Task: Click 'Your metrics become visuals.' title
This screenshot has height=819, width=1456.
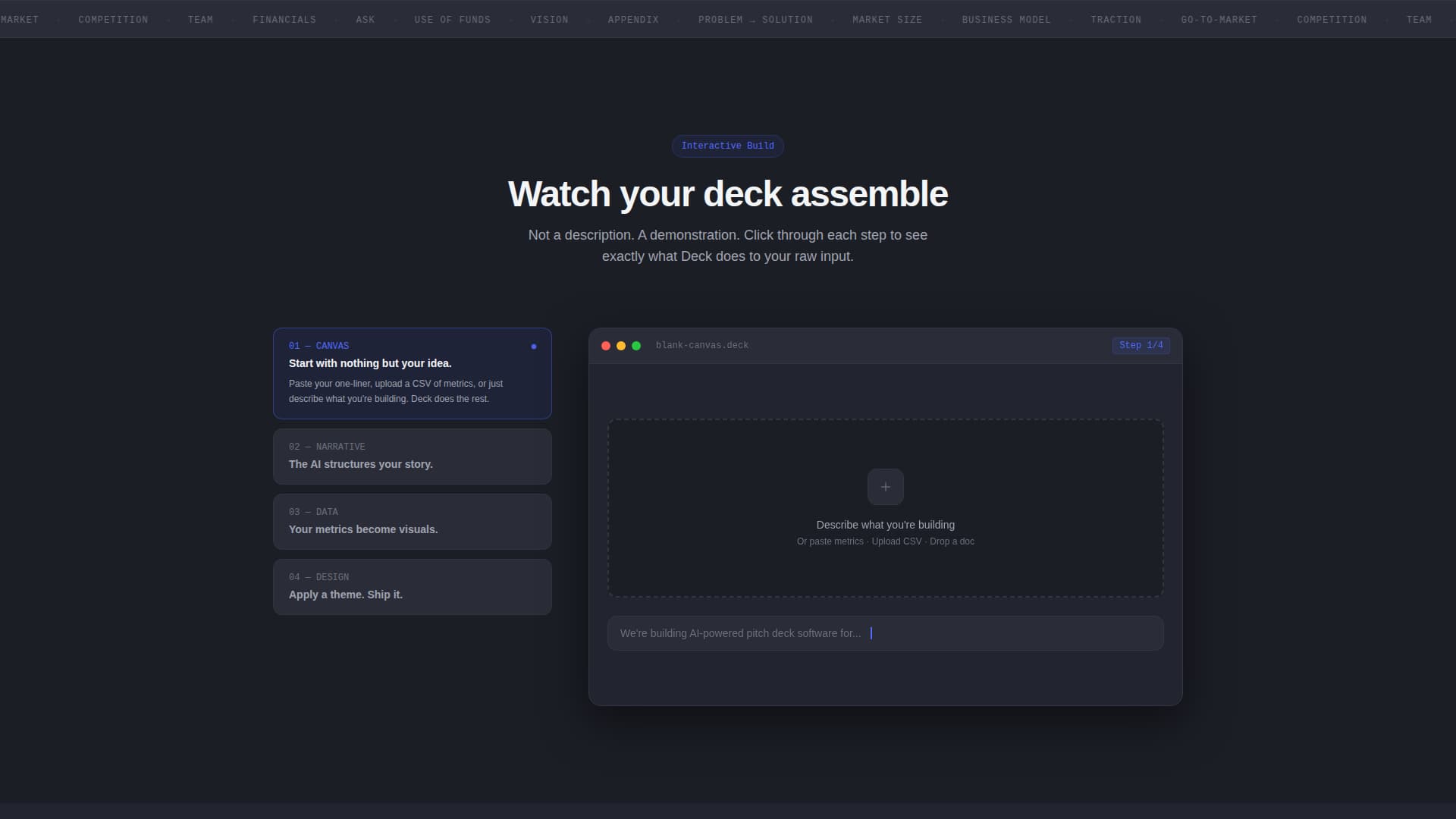Action: click(363, 529)
